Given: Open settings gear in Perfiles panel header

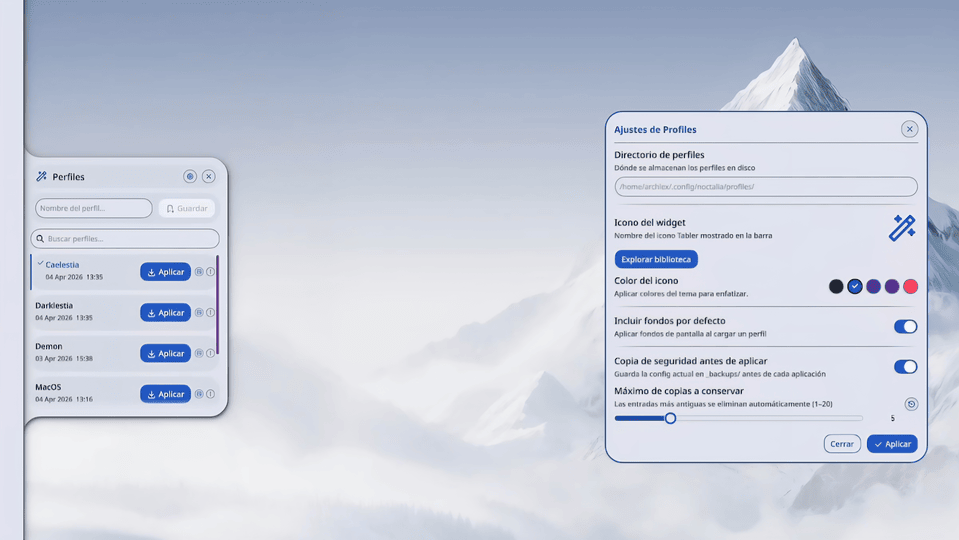Looking at the screenshot, I should (x=190, y=177).
